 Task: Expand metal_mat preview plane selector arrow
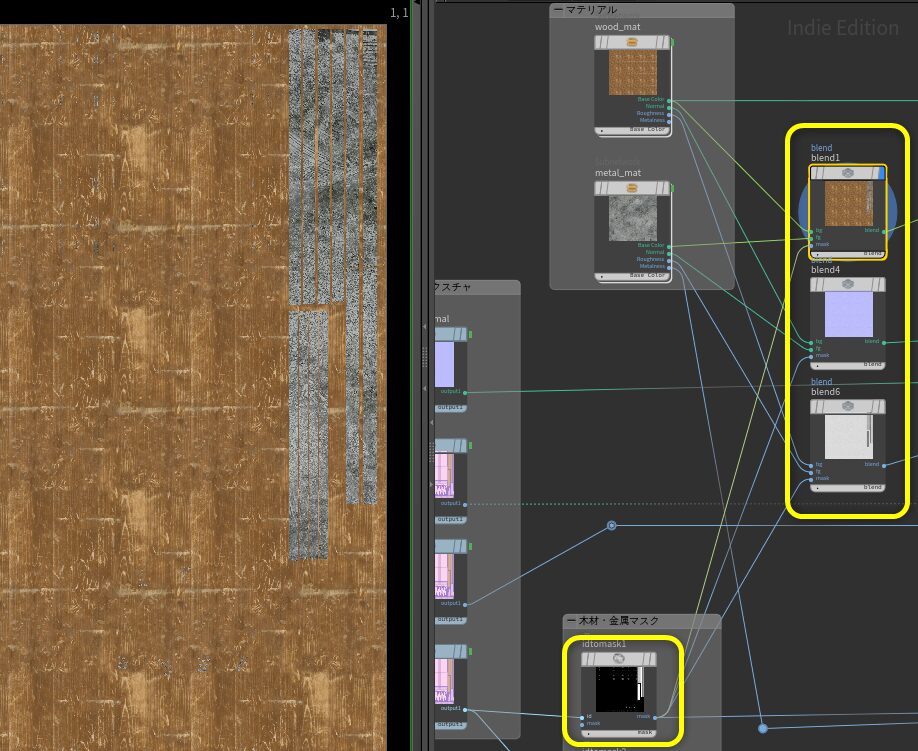pyautogui.click(x=601, y=276)
